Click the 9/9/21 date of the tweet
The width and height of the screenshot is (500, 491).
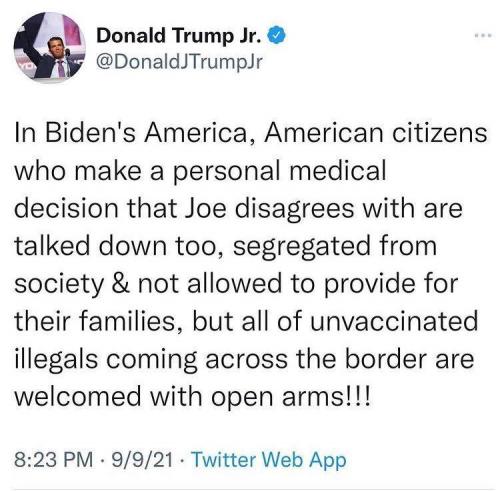pyautogui.click(x=143, y=460)
